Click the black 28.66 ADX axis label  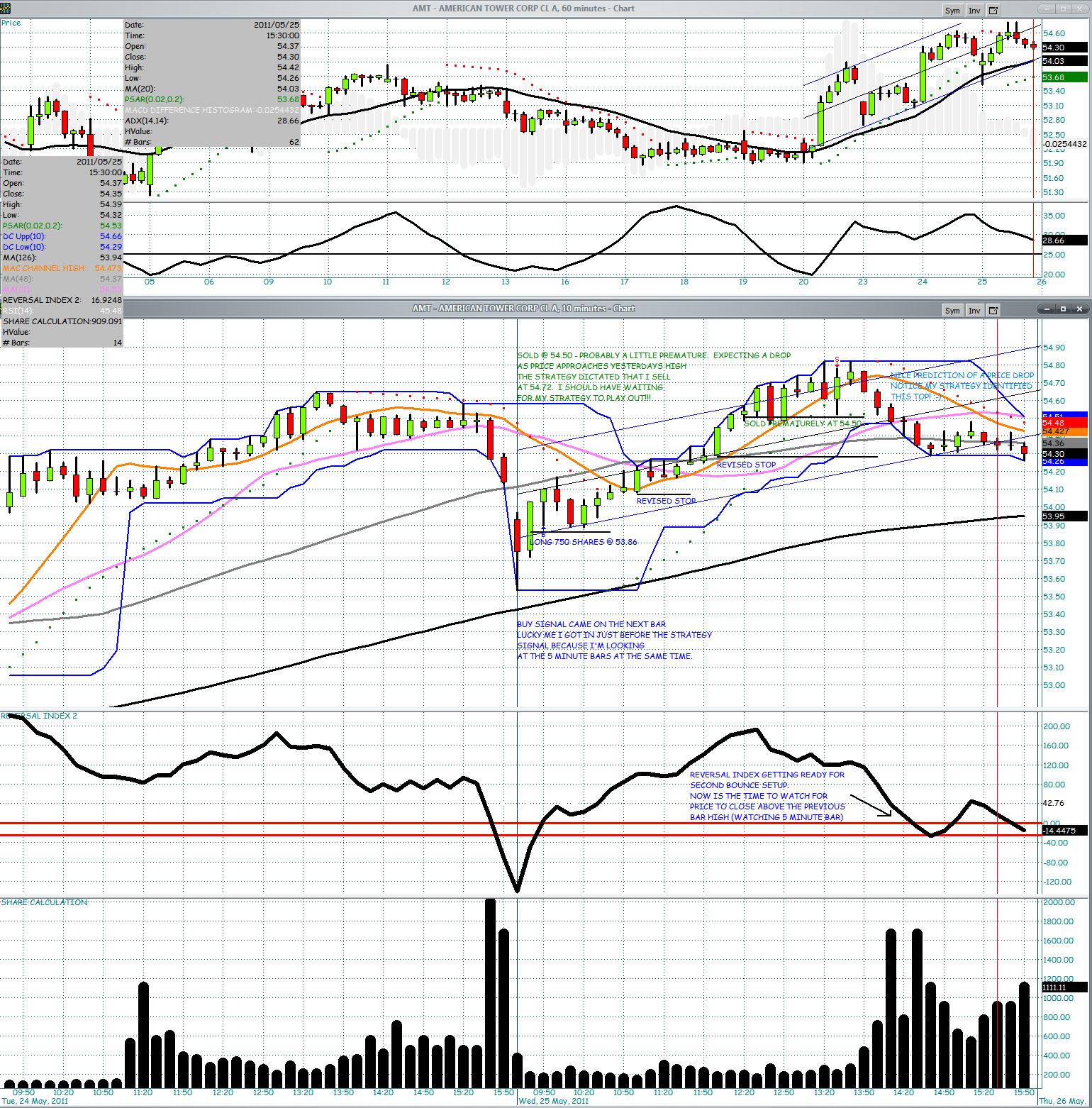tap(1064, 240)
